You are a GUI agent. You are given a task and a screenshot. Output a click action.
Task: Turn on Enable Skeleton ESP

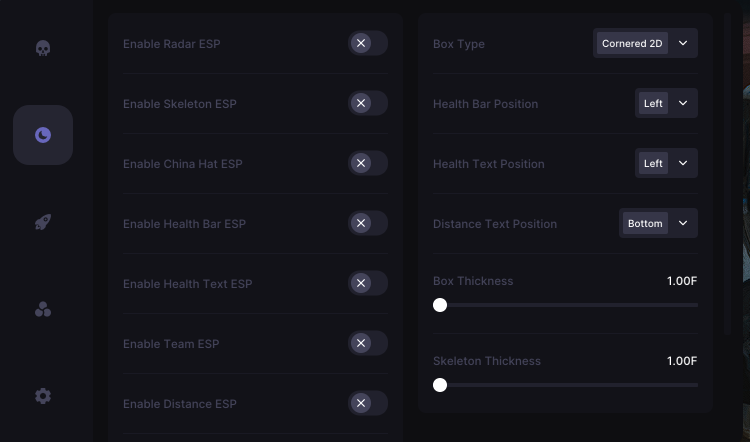367,103
